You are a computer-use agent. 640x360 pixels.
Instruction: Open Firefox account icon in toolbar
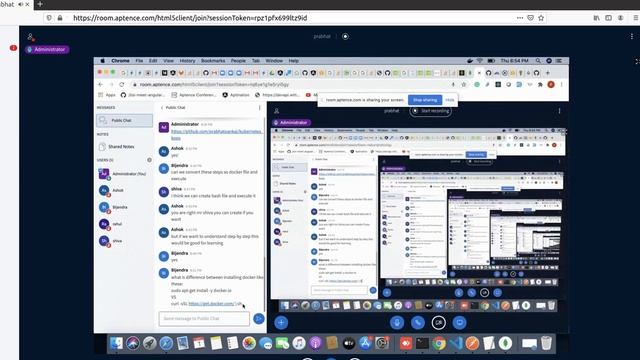tap(620, 18)
